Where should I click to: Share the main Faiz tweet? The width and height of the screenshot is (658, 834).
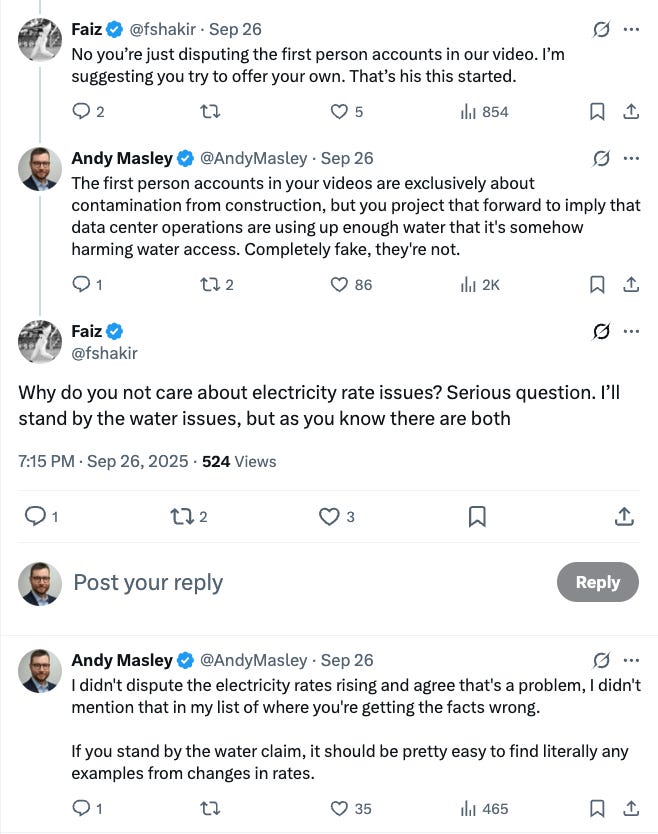[624, 516]
